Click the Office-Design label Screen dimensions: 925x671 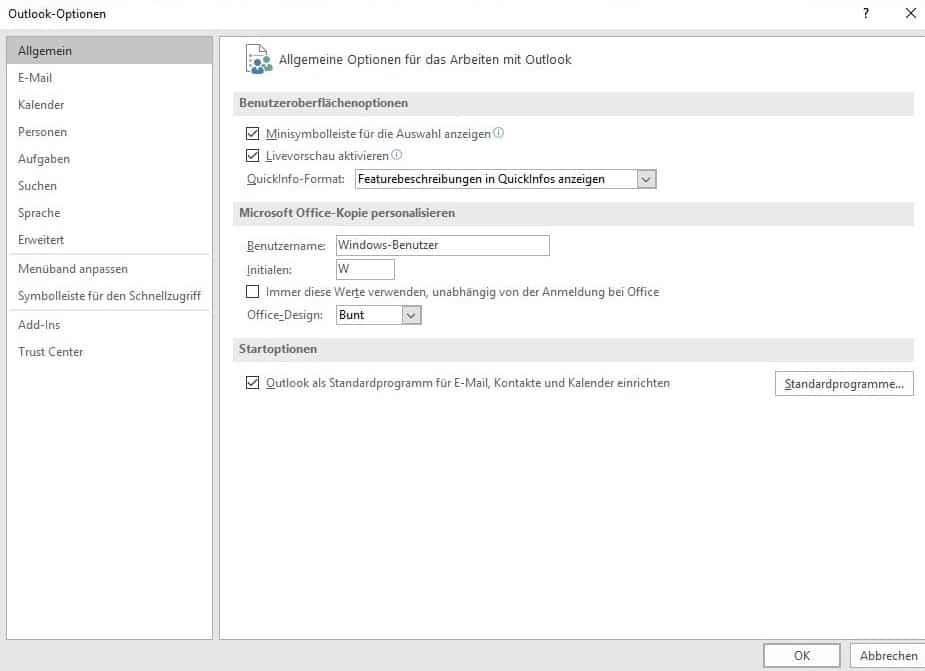tap(285, 315)
